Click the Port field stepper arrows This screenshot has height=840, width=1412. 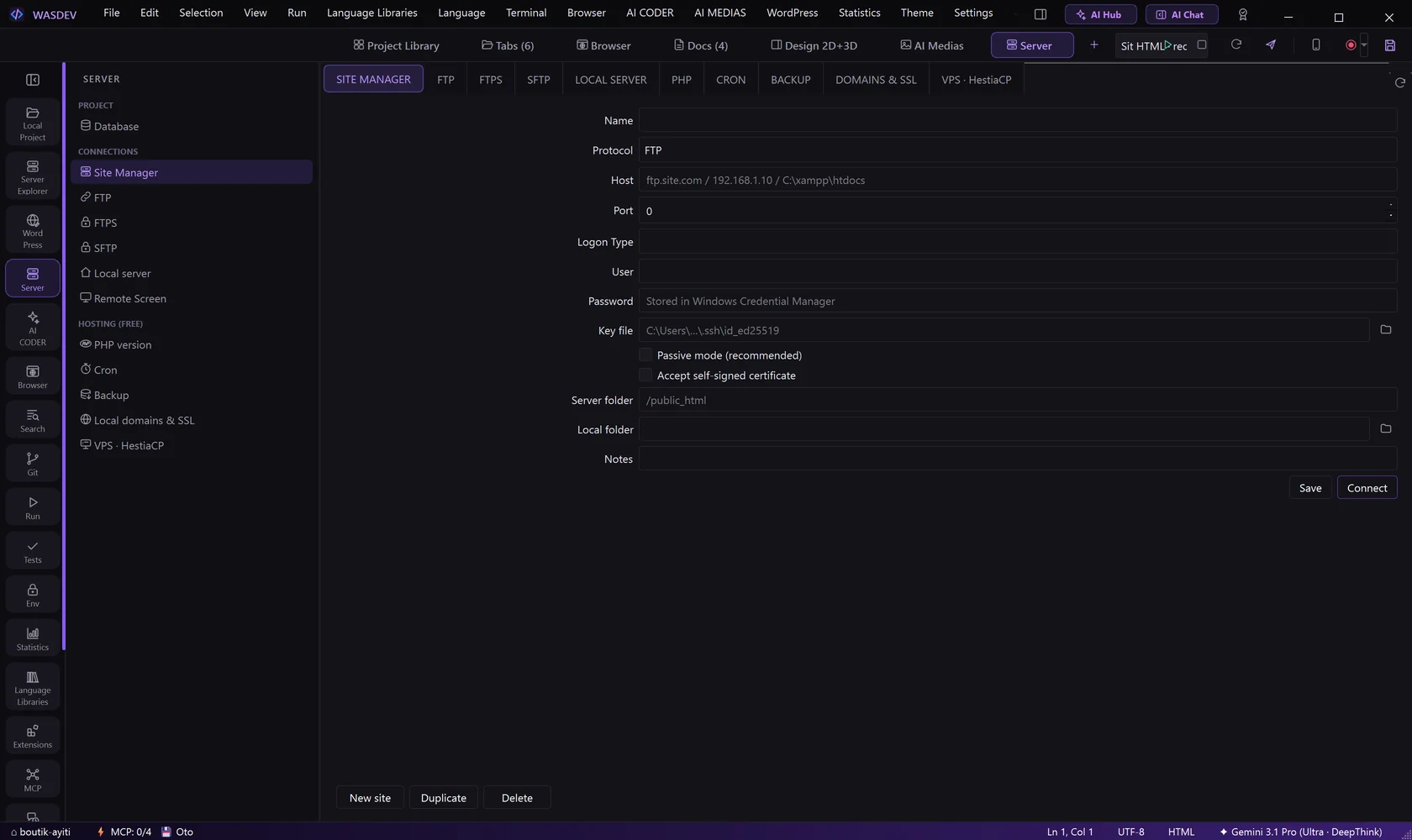coord(1391,211)
